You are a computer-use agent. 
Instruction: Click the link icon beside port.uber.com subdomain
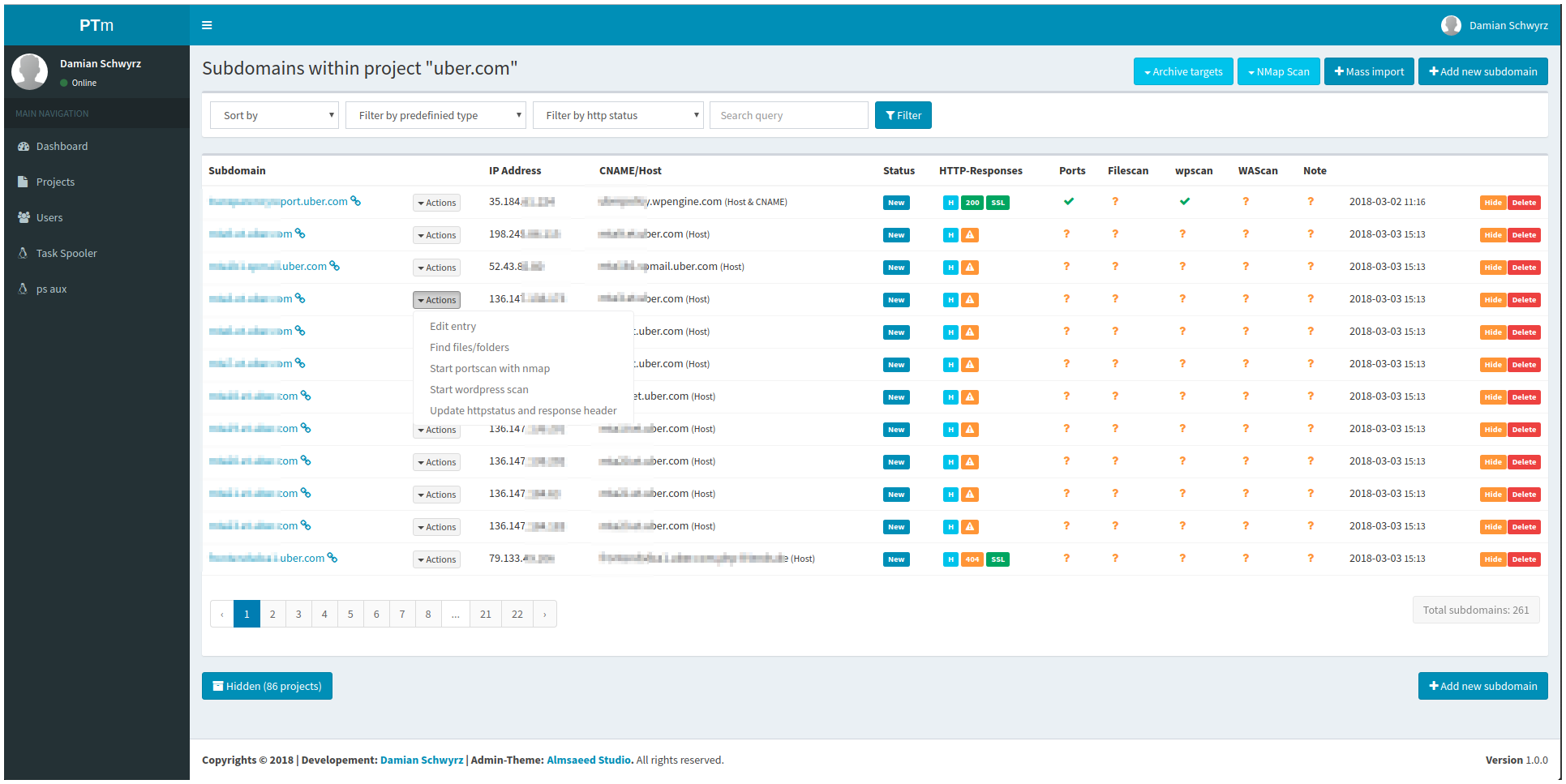[x=355, y=201]
